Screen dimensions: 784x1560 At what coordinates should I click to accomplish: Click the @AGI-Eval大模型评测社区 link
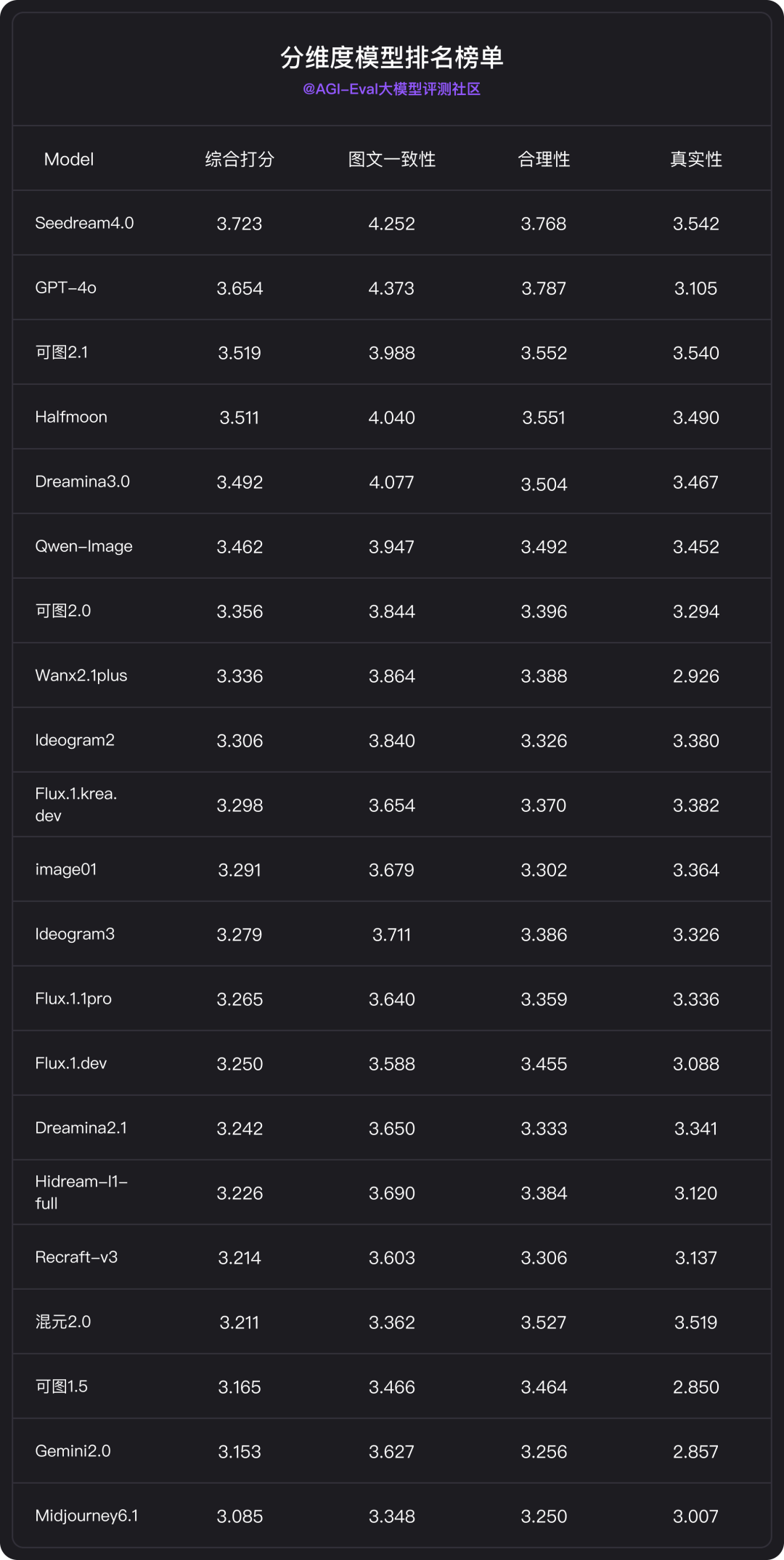(391, 89)
